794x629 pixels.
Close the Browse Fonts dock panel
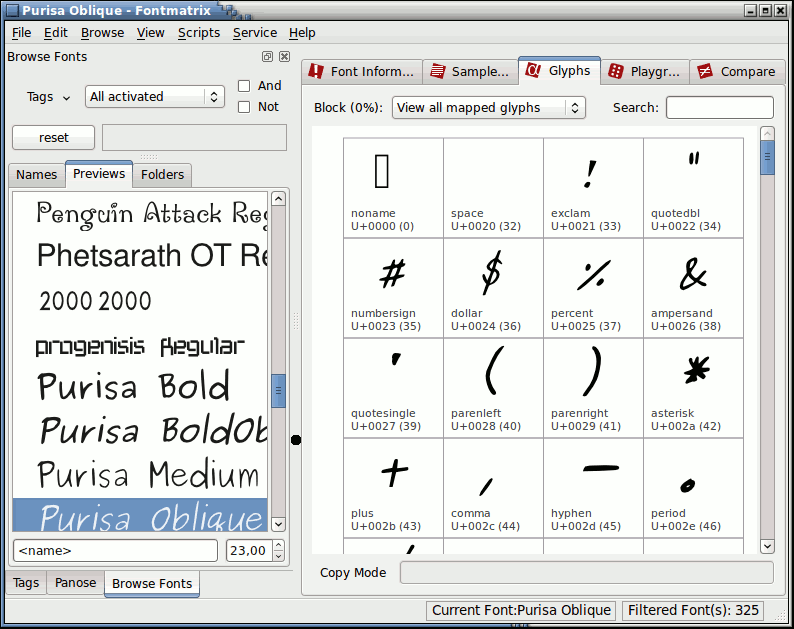[x=285, y=57]
